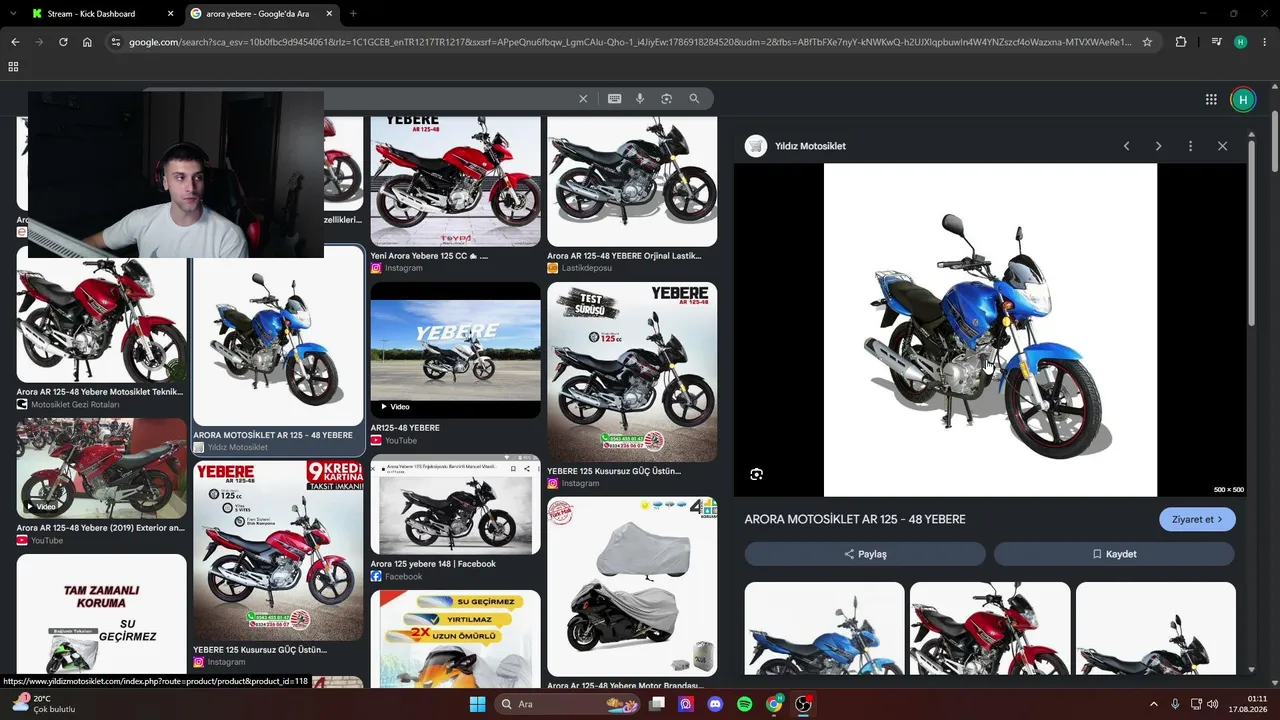Open the Chrome three-dot menu

1264,42
